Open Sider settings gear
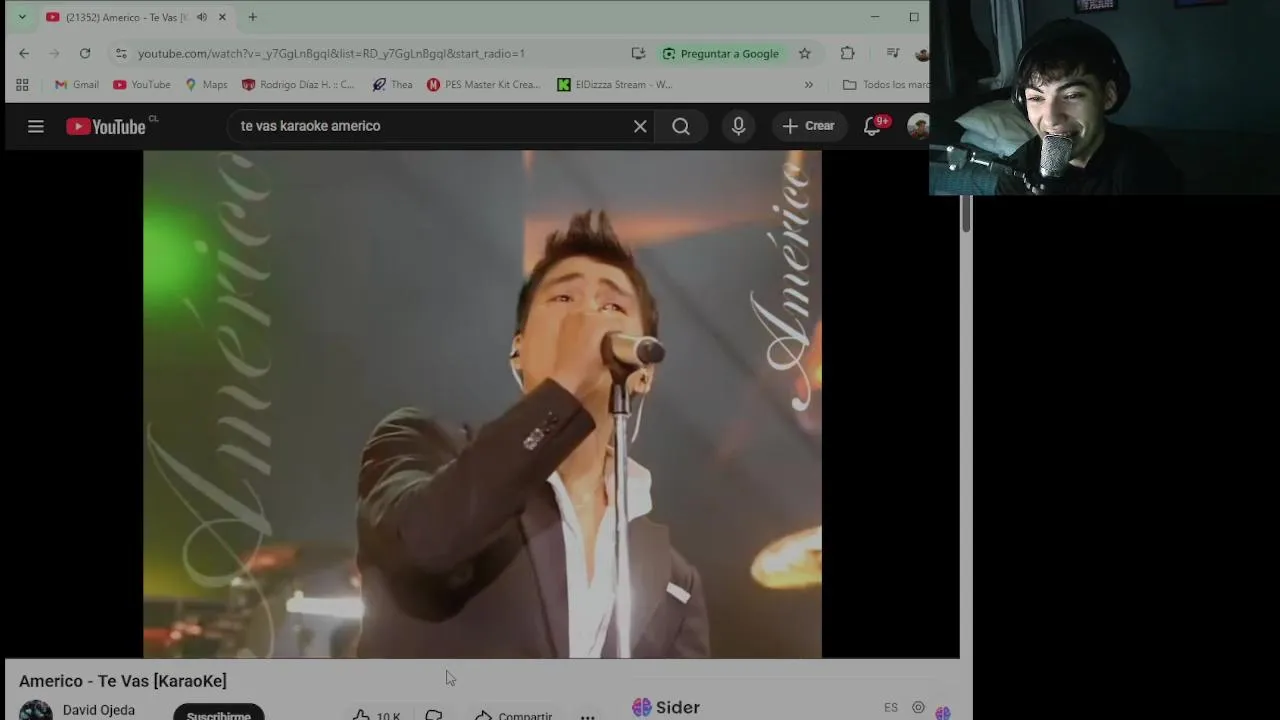1280x720 pixels. [x=918, y=707]
